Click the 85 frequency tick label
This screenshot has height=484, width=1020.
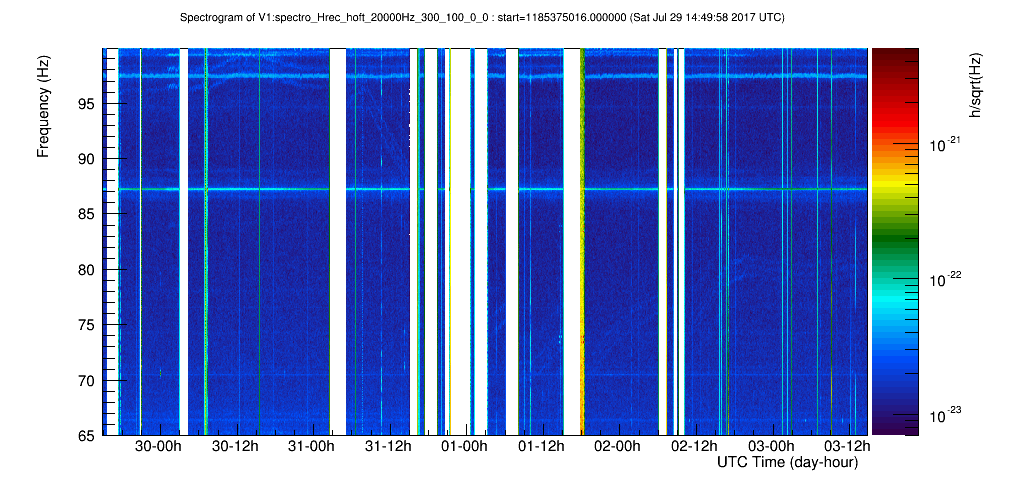point(88,214)
